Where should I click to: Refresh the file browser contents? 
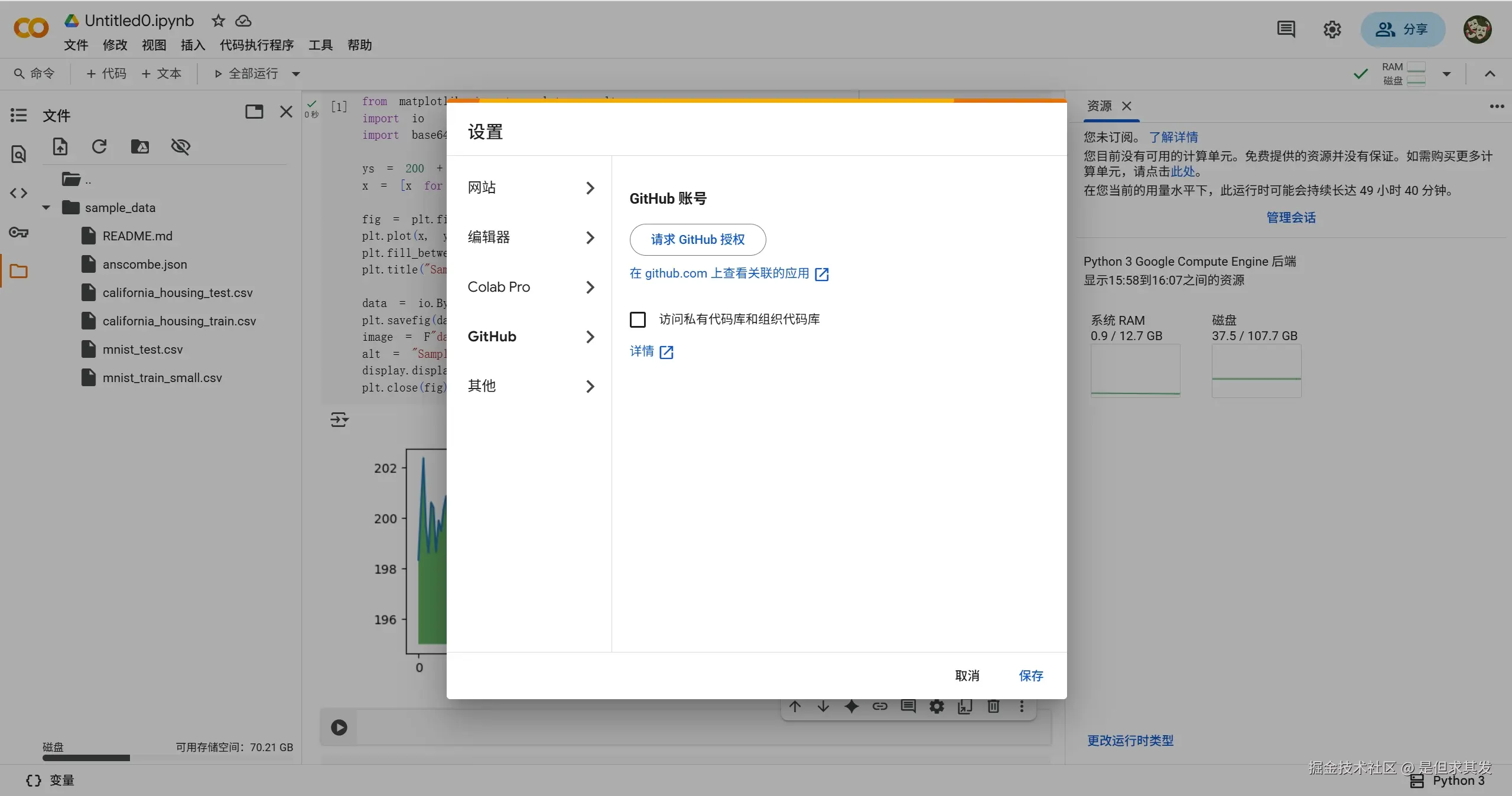99,146
